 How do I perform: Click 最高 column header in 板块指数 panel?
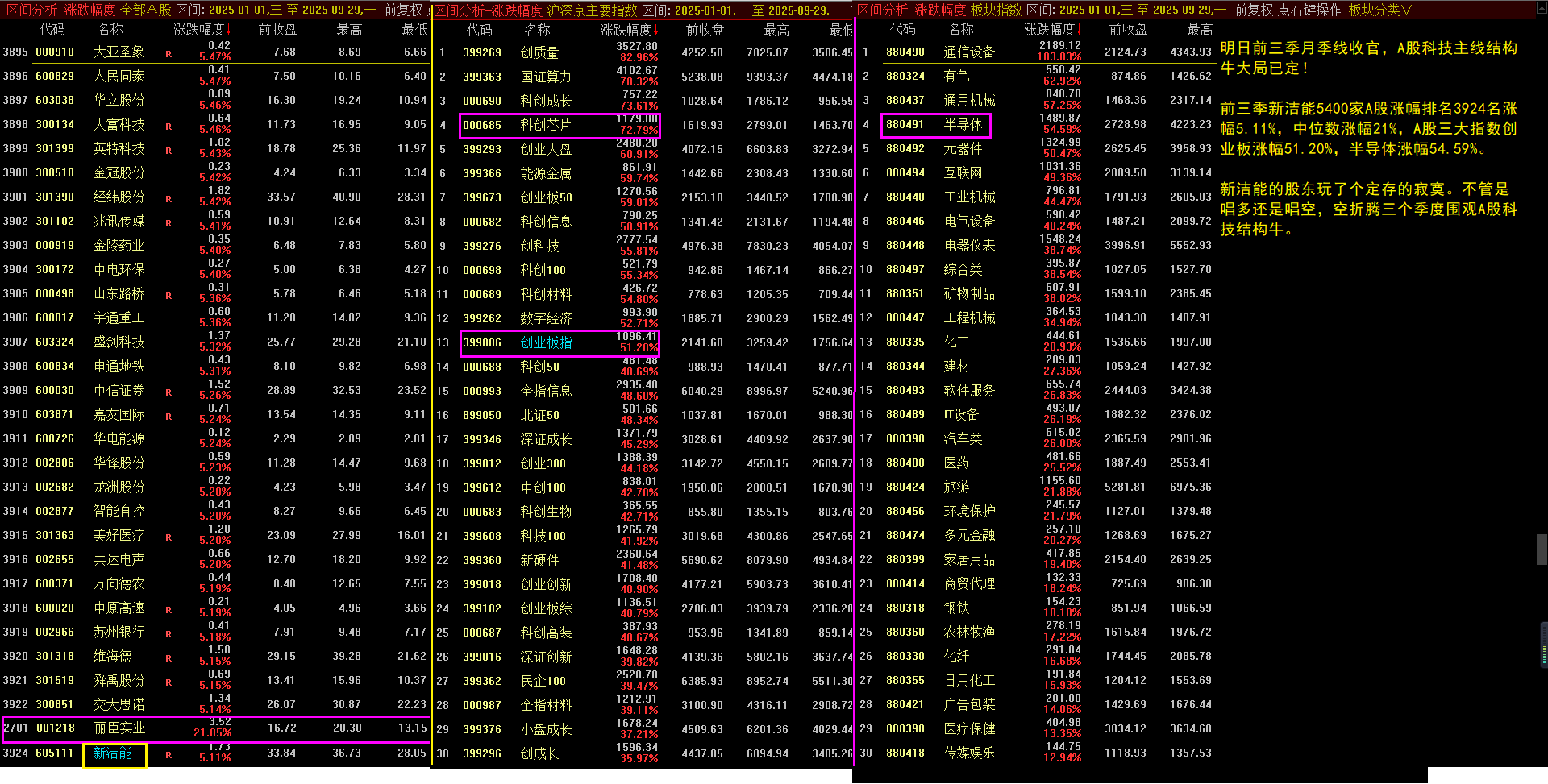(1200, 29)
